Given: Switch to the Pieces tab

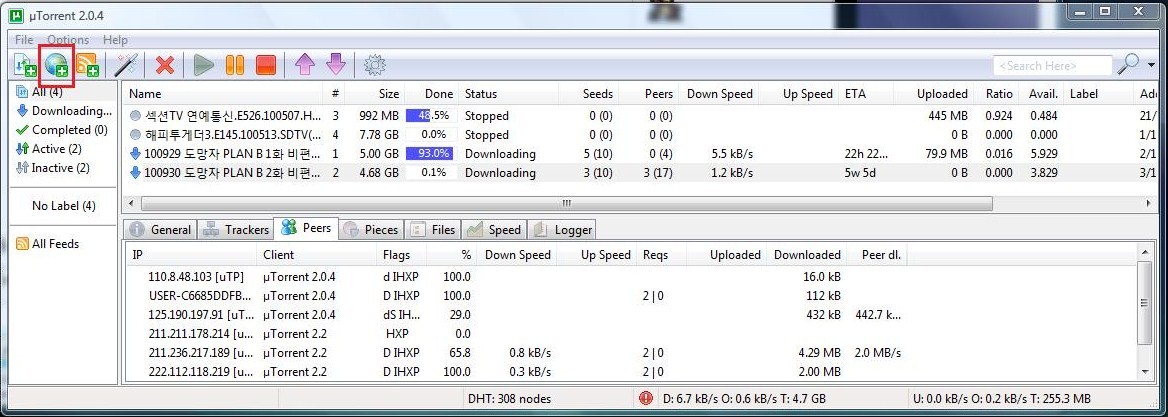Looking at the screenshot, I should tap(372, 229).
